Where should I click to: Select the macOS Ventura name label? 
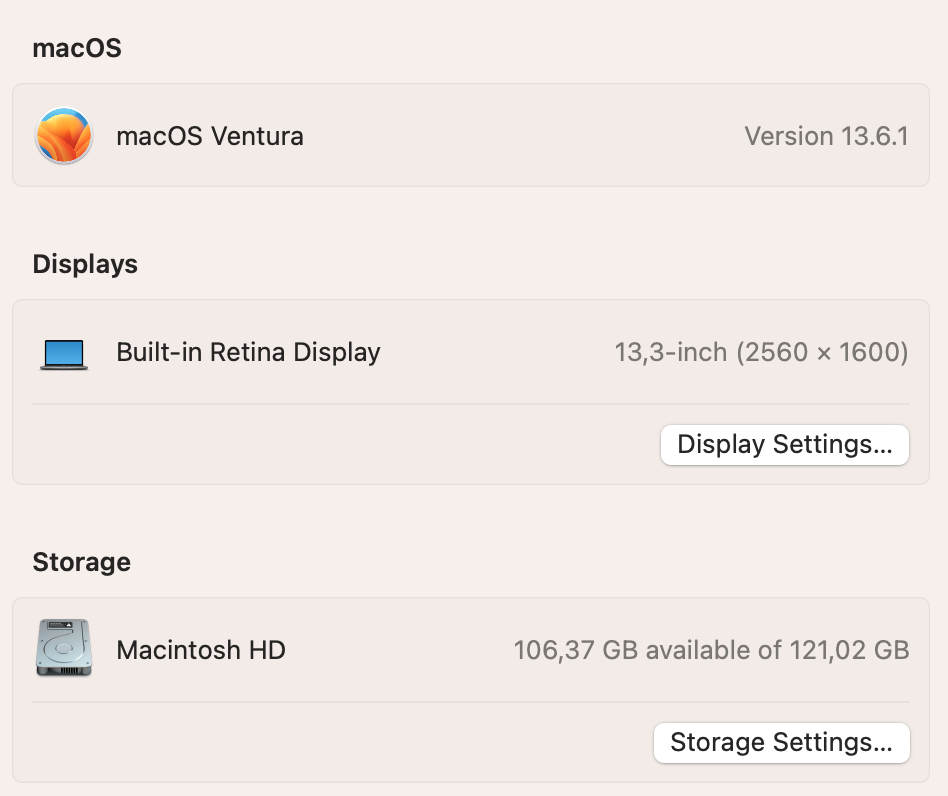(210, 136)
